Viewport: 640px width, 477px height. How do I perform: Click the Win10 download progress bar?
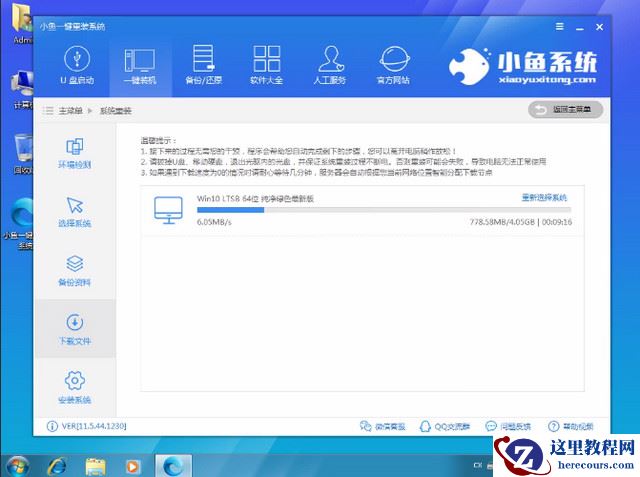coord(384,210)
